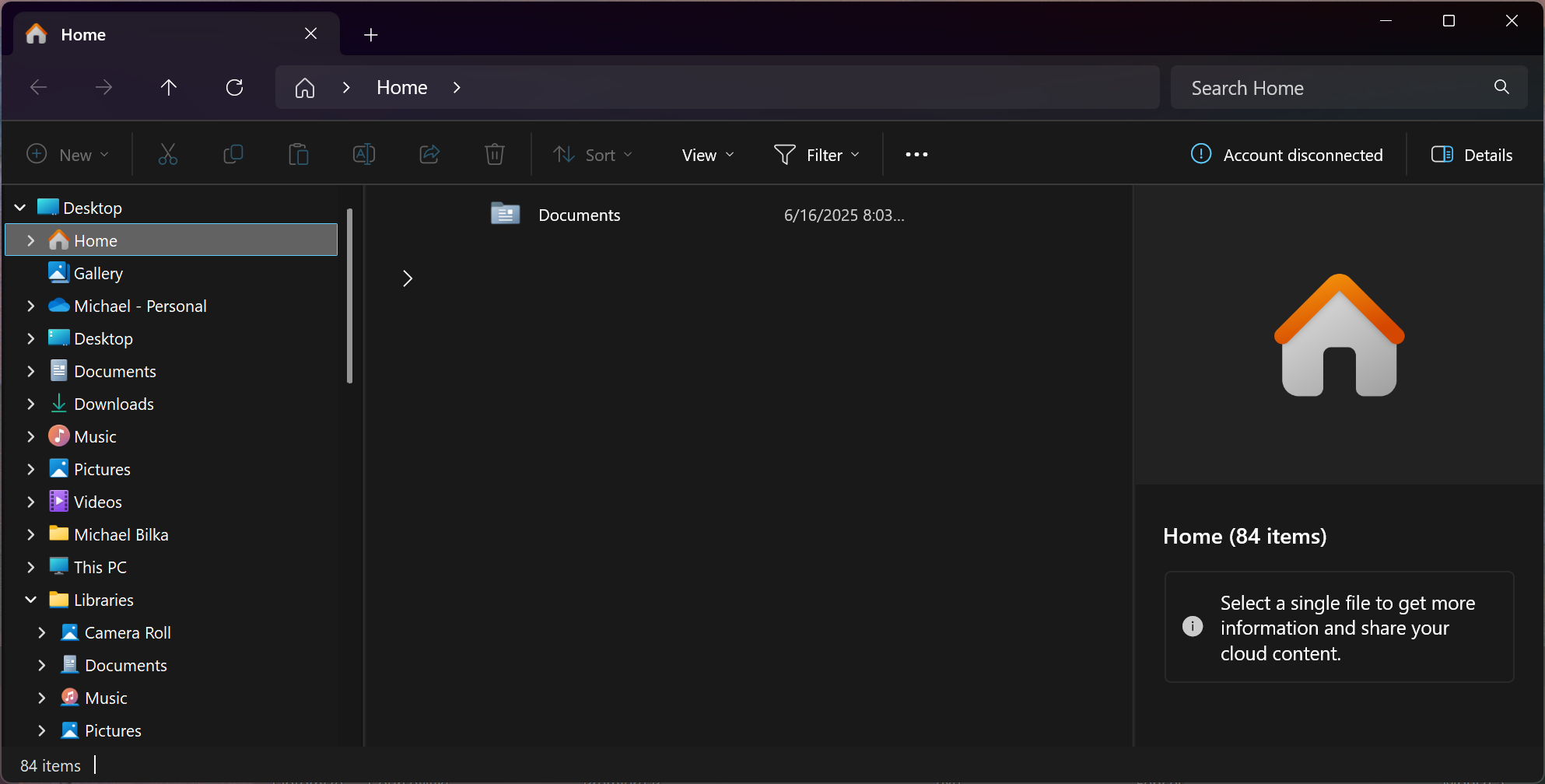This screenshot has height=784, width=1545.
Task: Click the Paste clipboard icon
Action: tap(298, 155)
